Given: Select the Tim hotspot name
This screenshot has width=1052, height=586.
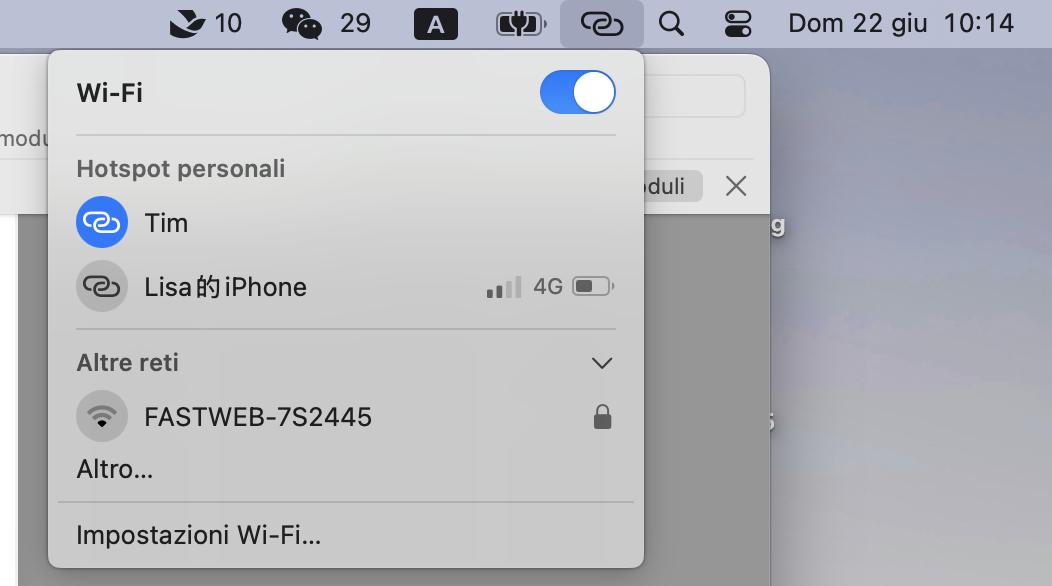Looking at the screenshot, I should (x=166, y=223).
